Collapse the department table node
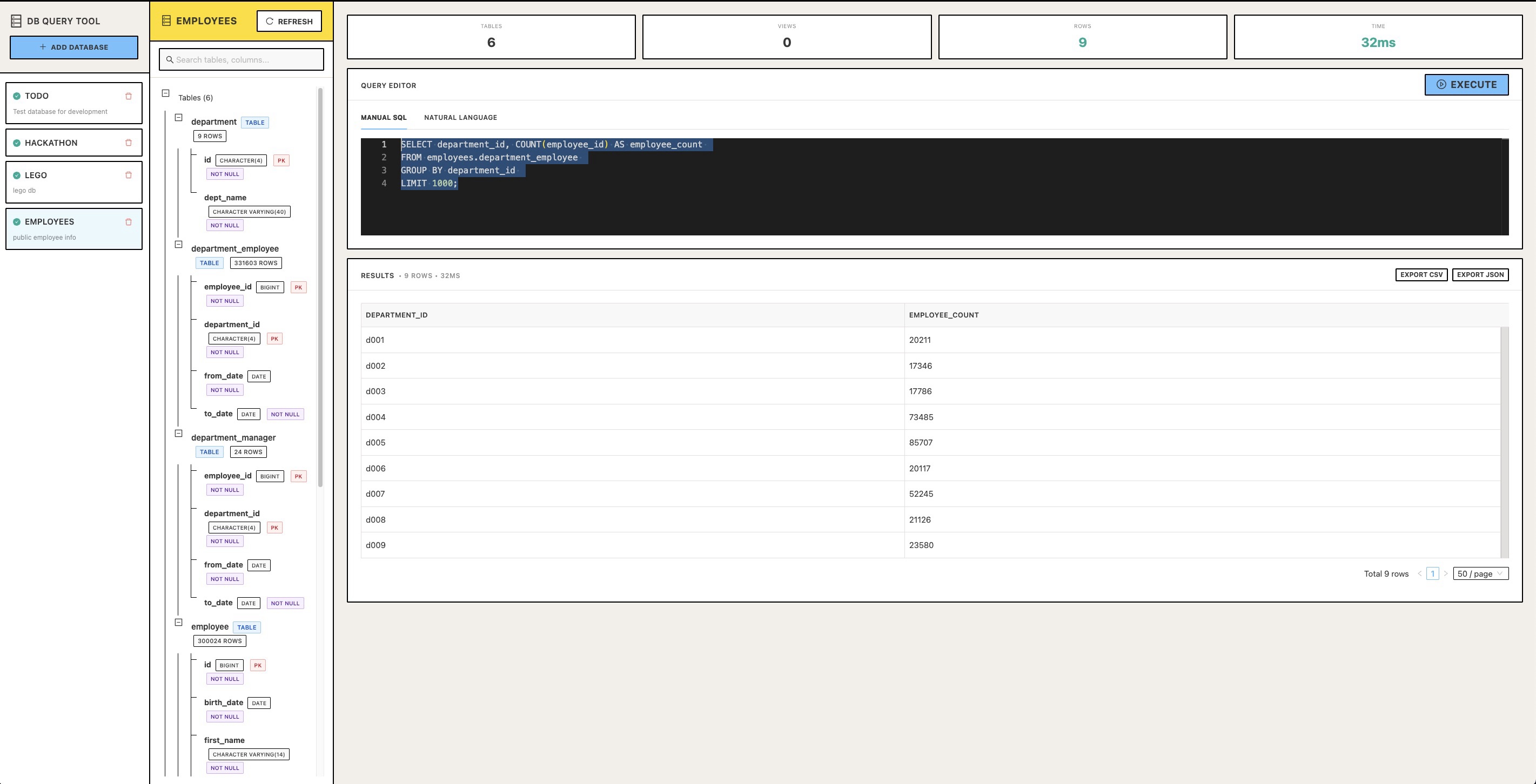Image resolution: width=1536 pixels, height=784 pixels. pyautogui.click(x=178, y=118)
